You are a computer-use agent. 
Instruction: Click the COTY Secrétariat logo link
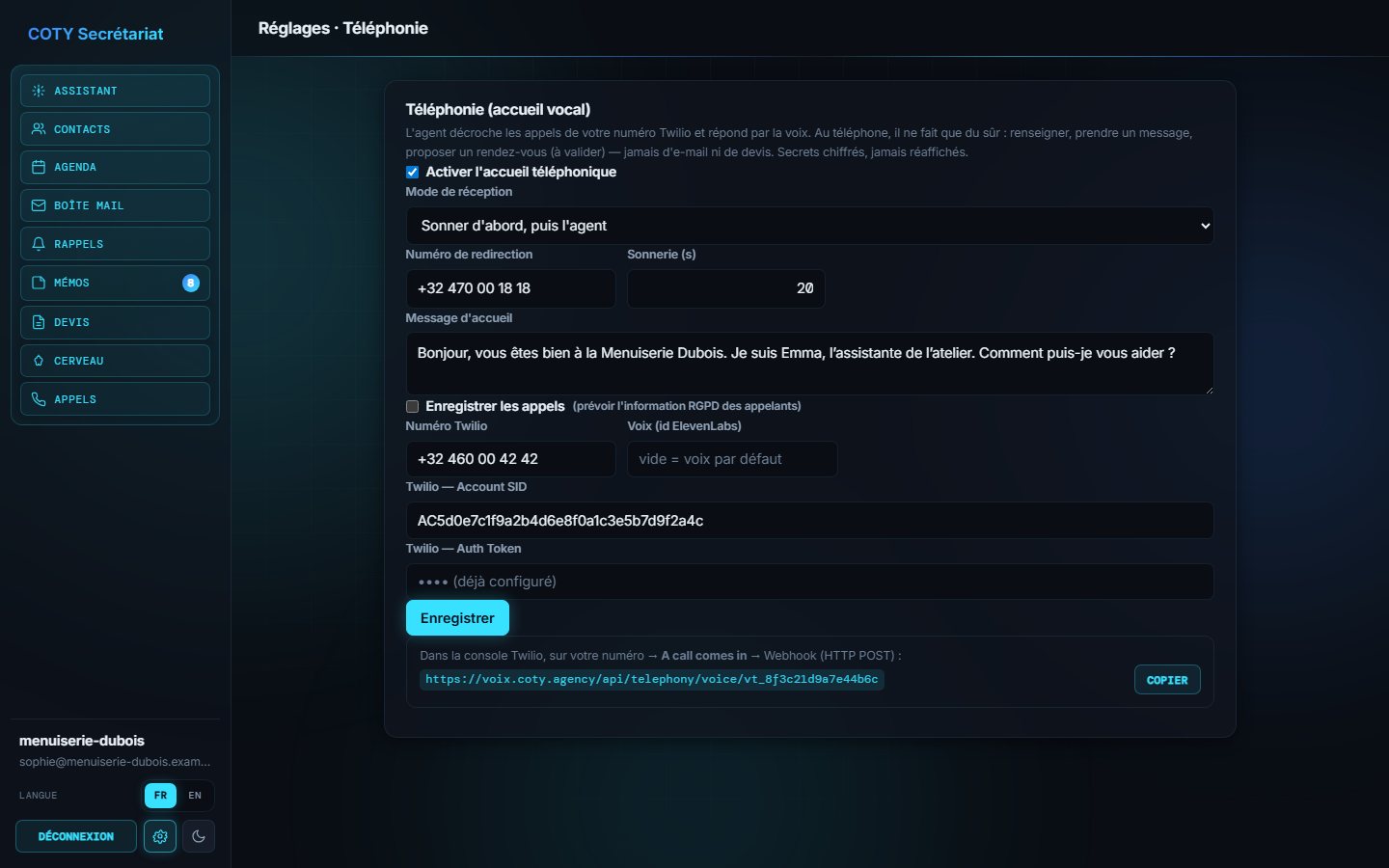click(95, 34)
